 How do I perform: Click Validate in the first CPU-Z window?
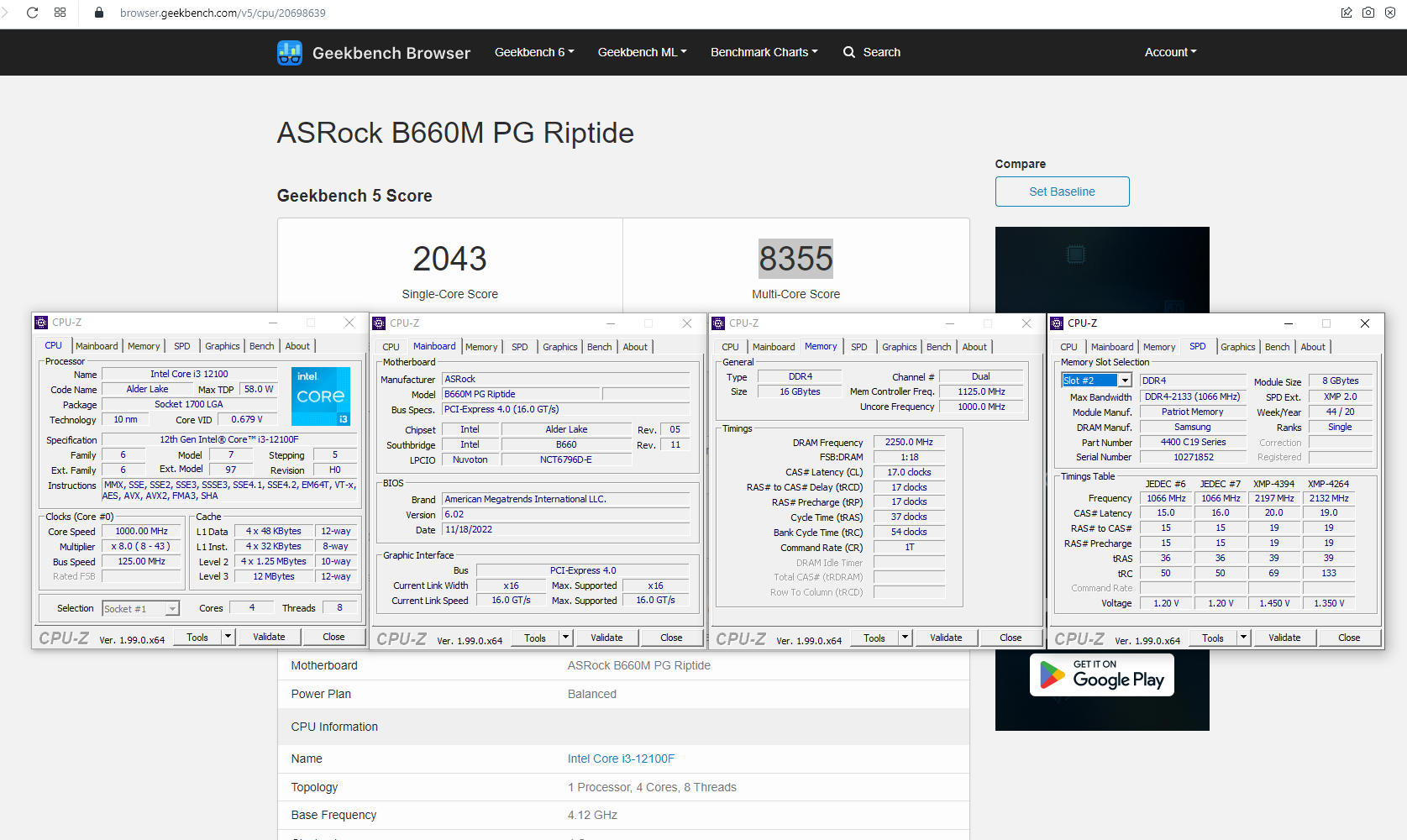(269, 637)
